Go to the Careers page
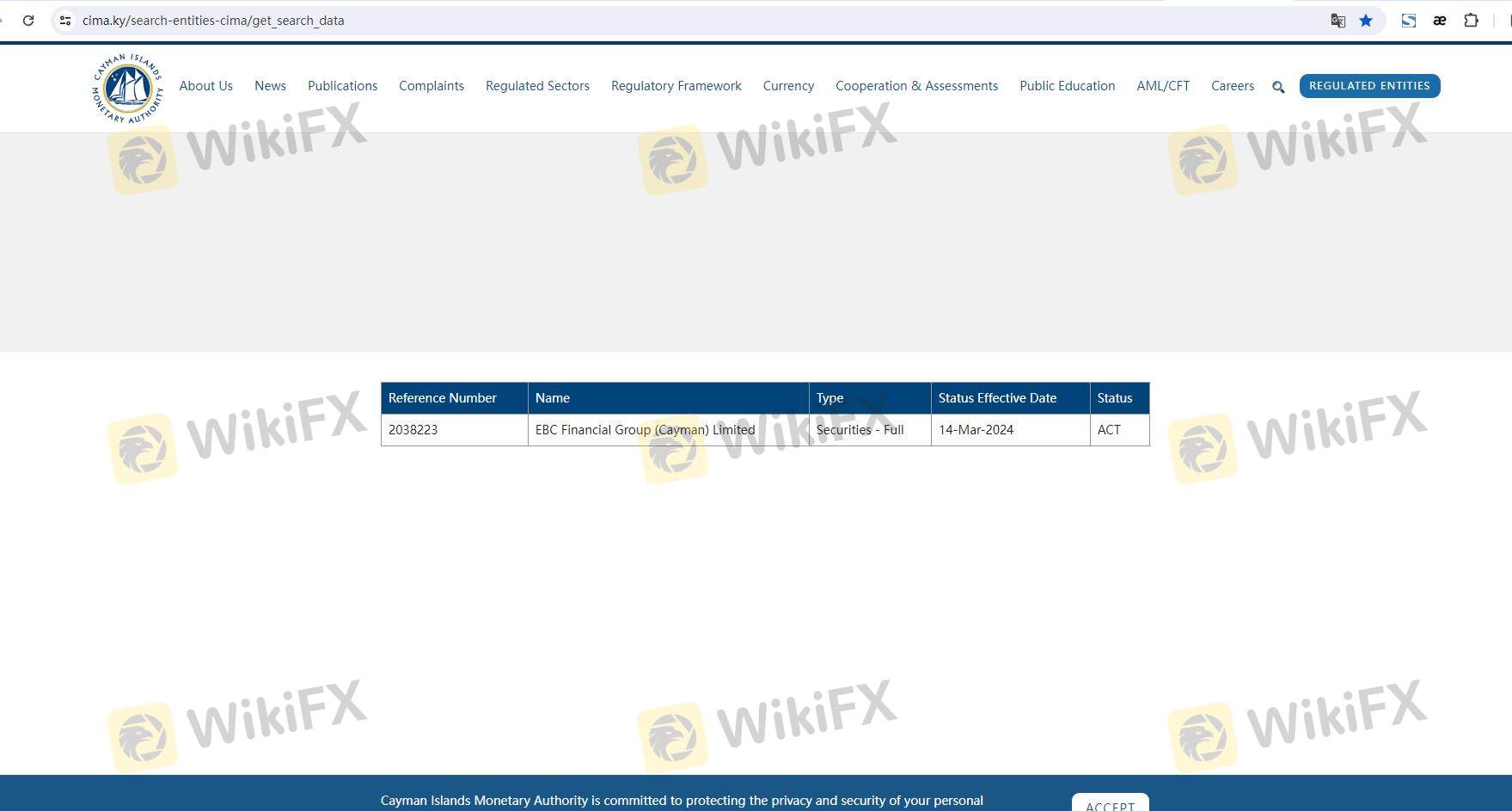Screen dimensions: 1512x811 click(1232, 86)
